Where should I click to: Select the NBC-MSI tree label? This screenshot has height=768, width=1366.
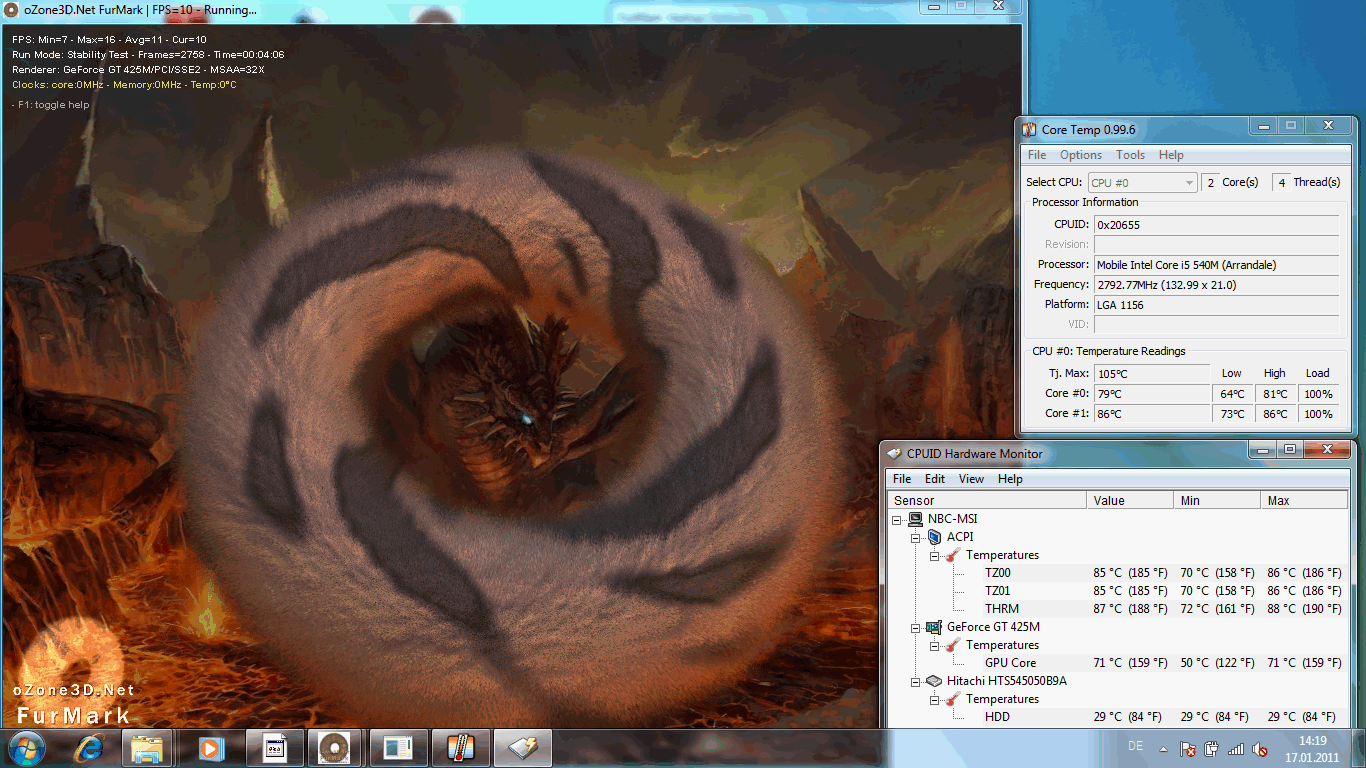click(953, 519)
